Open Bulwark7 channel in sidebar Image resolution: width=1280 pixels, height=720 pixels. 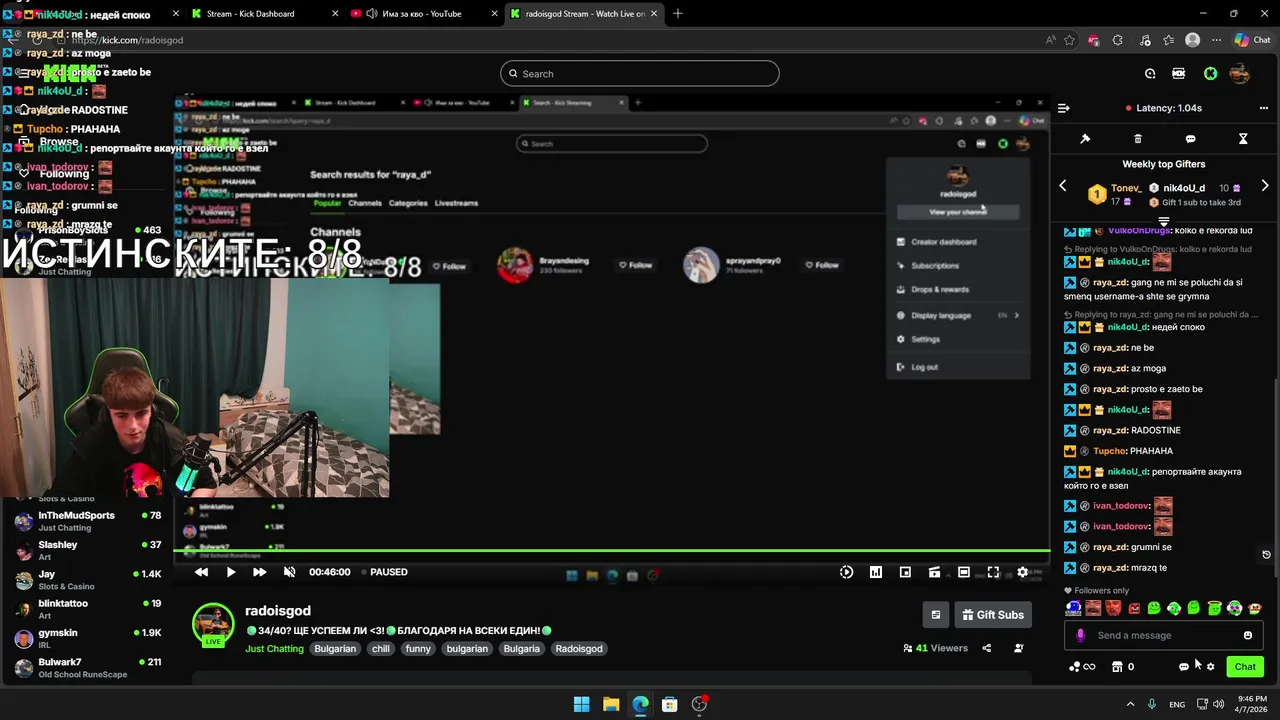pos(87,667)
